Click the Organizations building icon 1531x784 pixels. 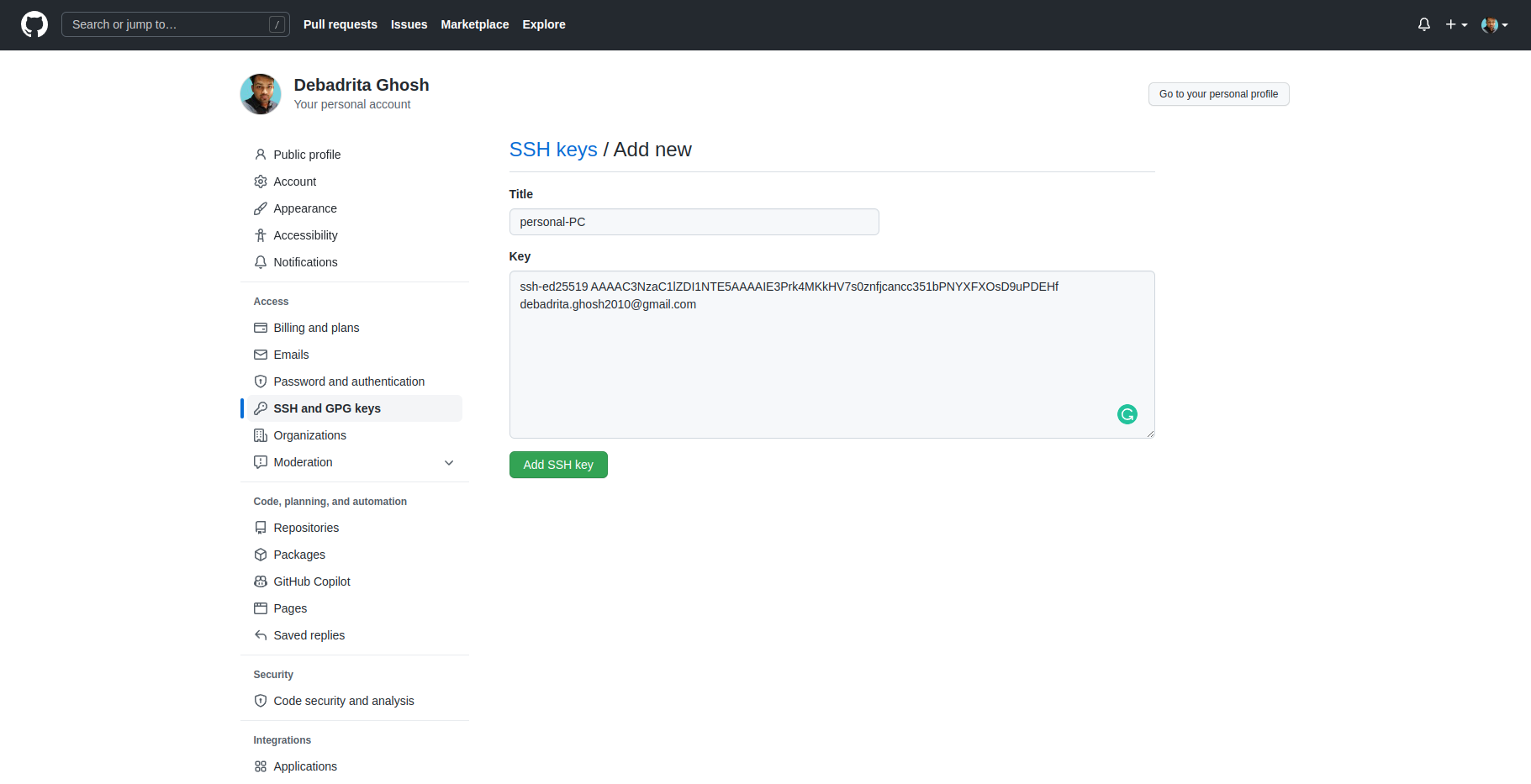(261, 435)
